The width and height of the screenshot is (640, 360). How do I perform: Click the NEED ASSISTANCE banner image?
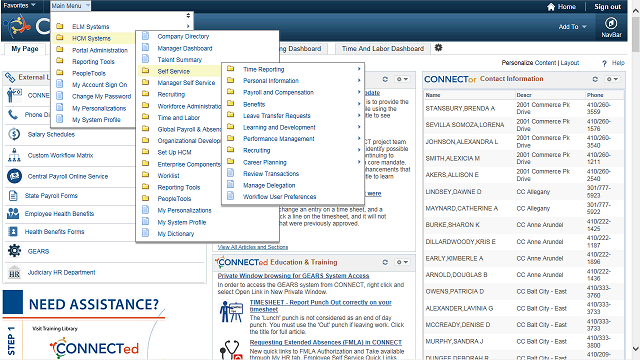83,324
